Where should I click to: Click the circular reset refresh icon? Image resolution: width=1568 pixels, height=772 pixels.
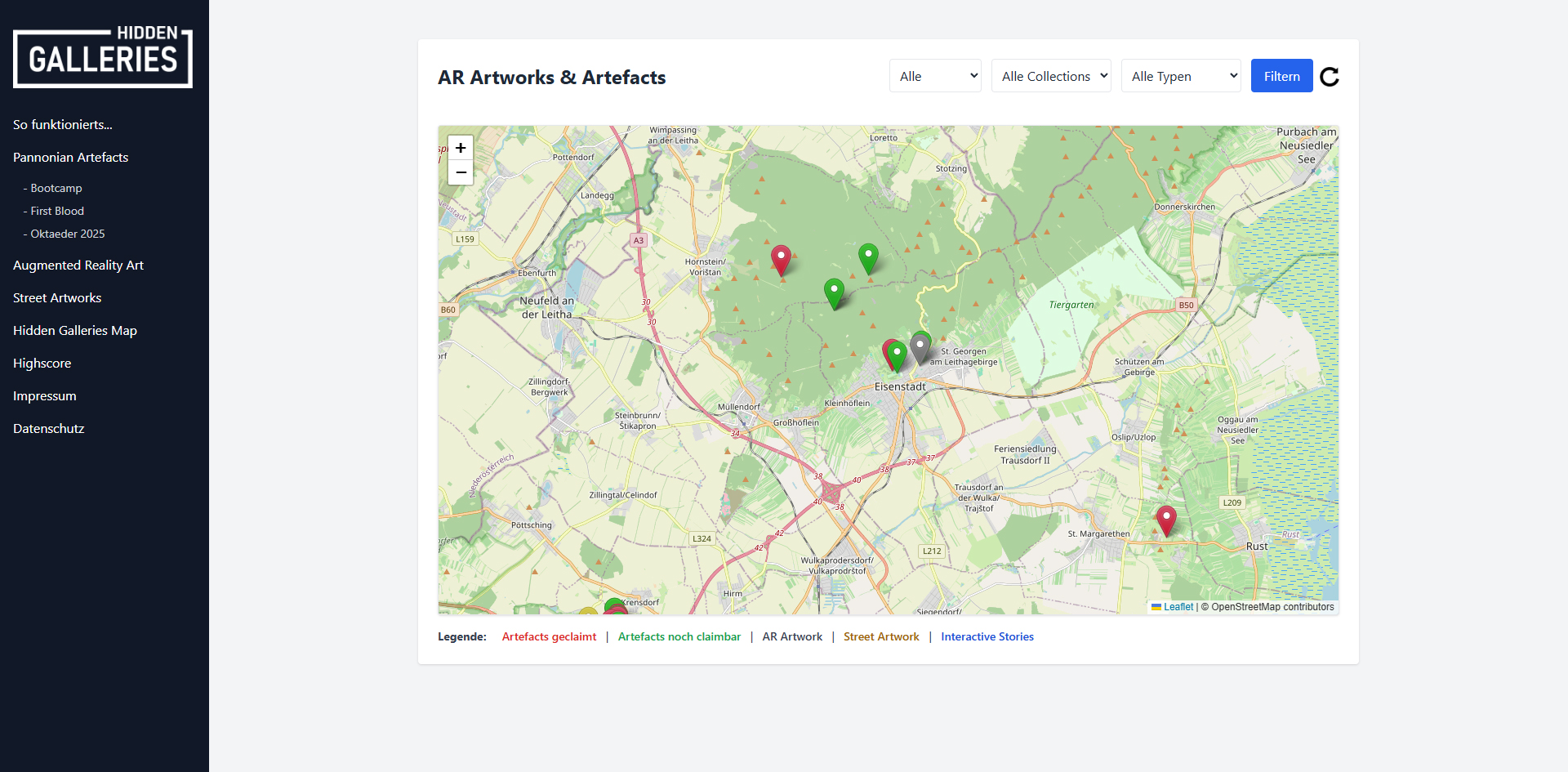(1330, 77)
